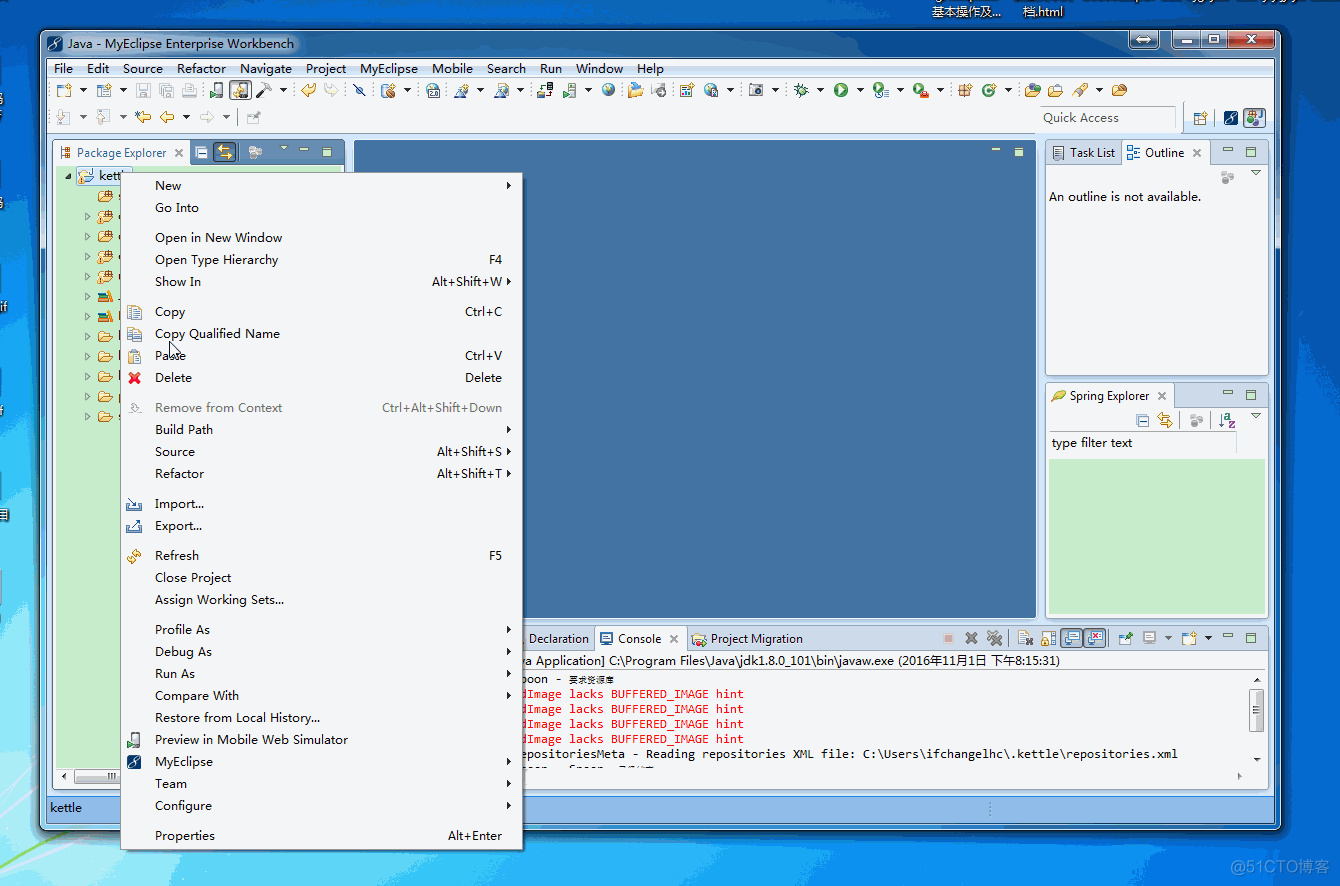Click the Open Perspective icon beside Quick Access
The width and height of the screenshot is (1340, 886).
(1199, 118)
